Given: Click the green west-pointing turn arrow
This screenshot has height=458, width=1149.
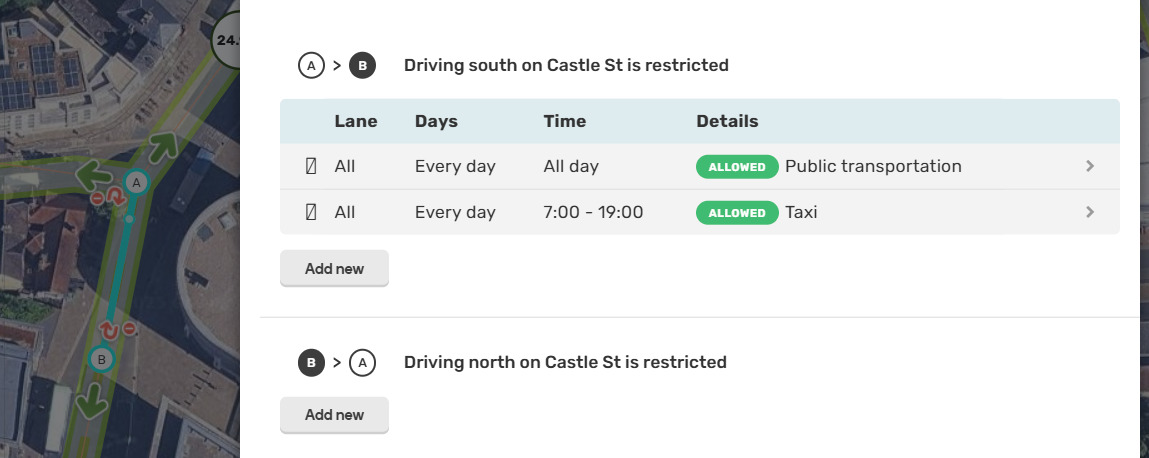Looking at the screenshot, I should click(95, 177).
